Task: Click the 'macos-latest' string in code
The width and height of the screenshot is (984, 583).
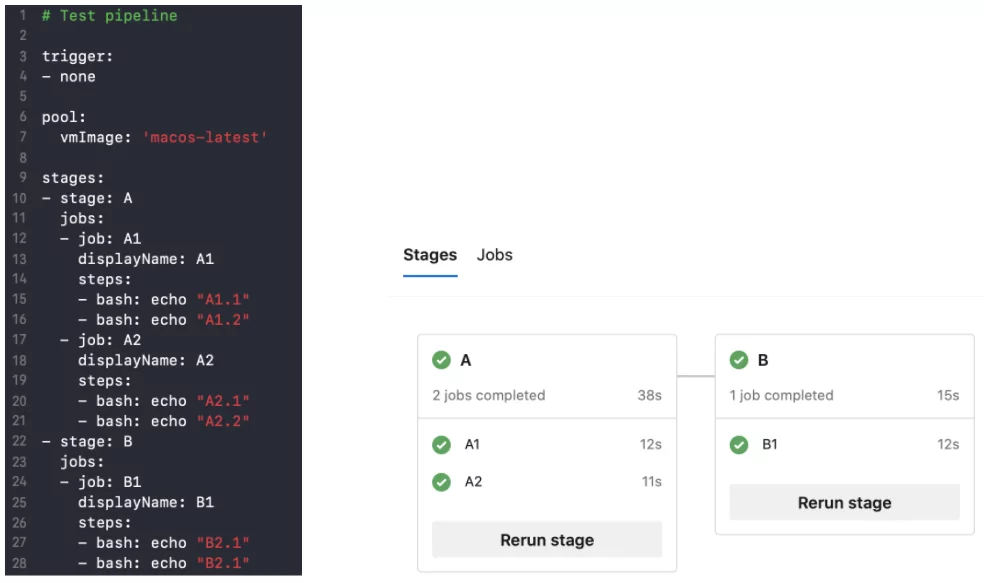Action: tap(205, 137)
